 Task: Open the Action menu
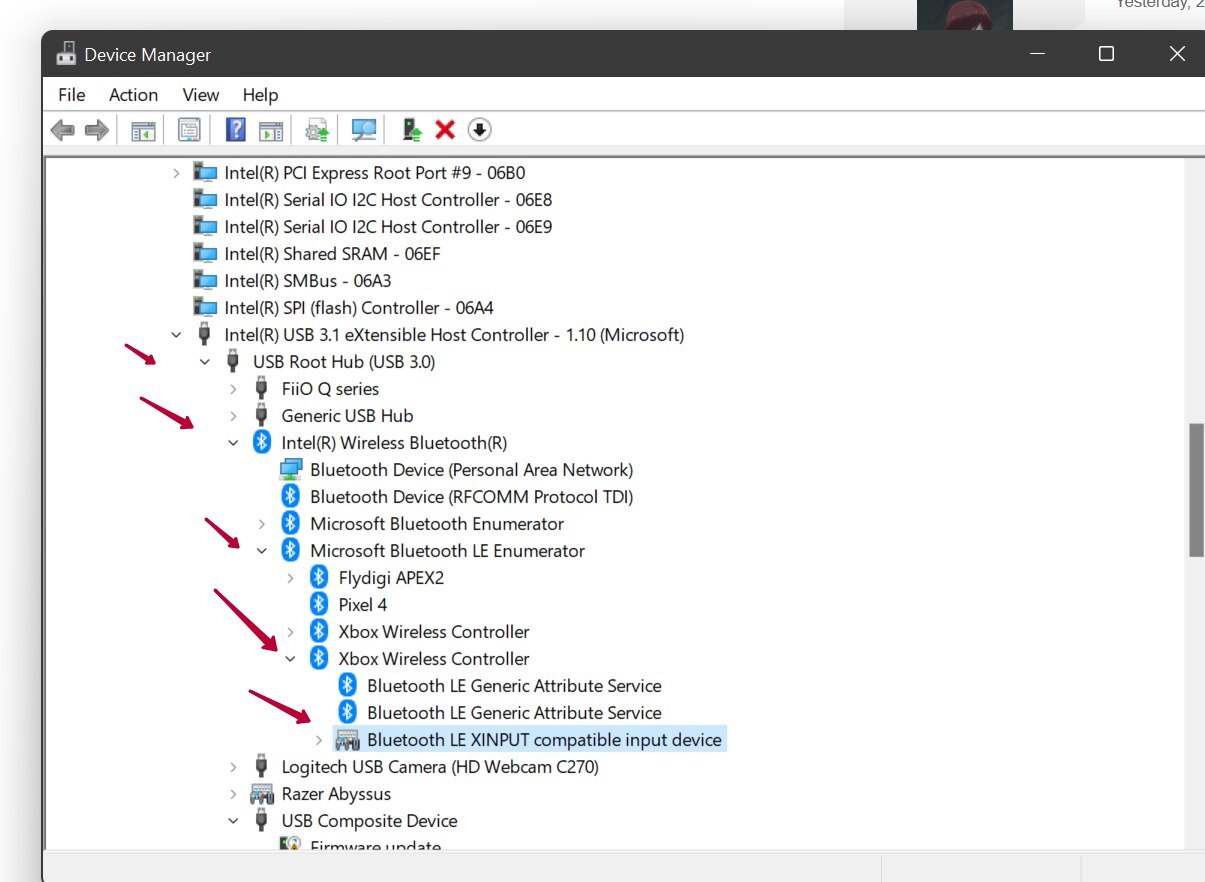133,95
